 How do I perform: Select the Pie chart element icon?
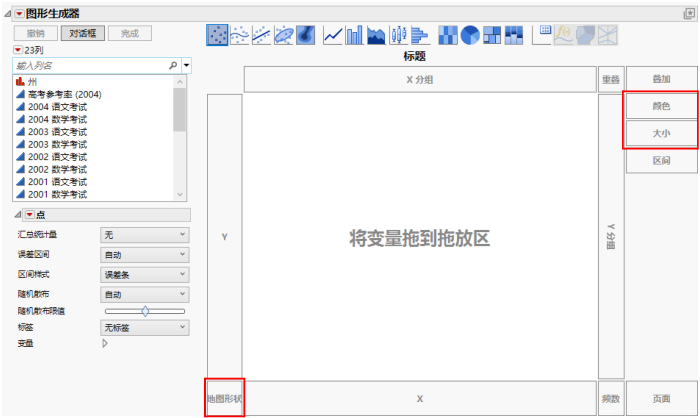(x=470, y=35)
